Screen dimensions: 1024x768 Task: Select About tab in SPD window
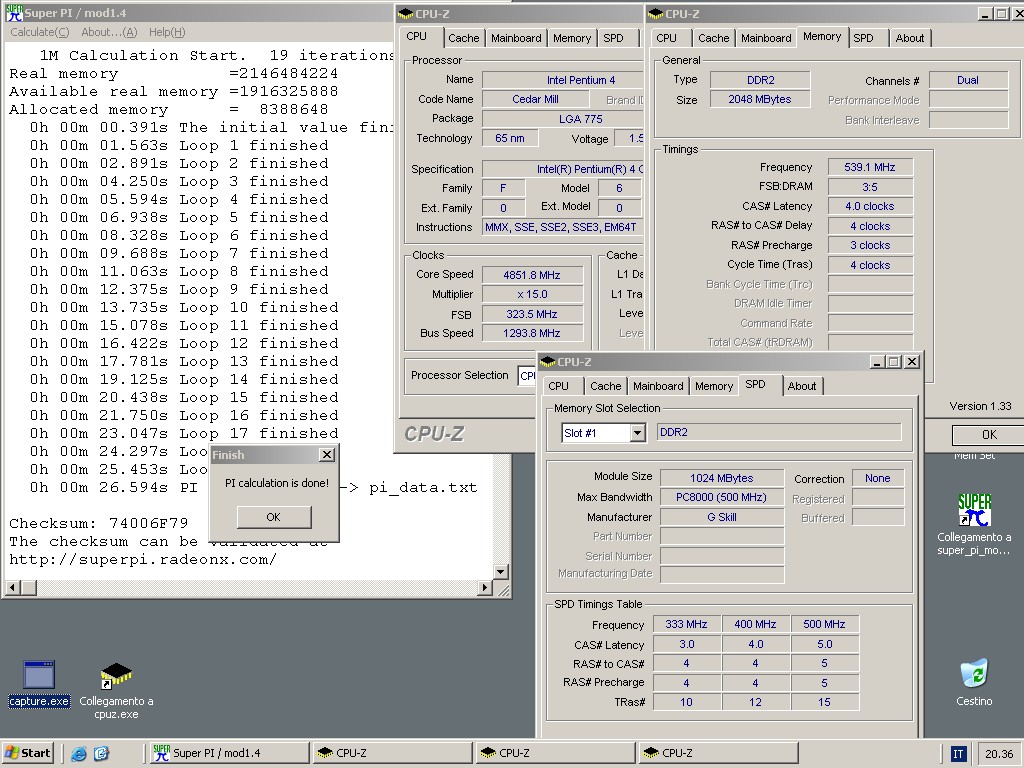[x=801, y=386]
